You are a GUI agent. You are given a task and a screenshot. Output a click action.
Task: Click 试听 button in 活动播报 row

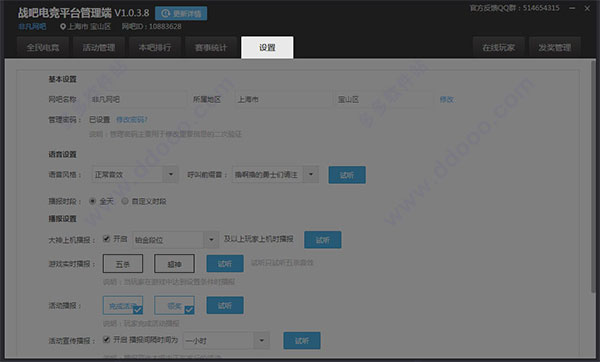(225, 305)
